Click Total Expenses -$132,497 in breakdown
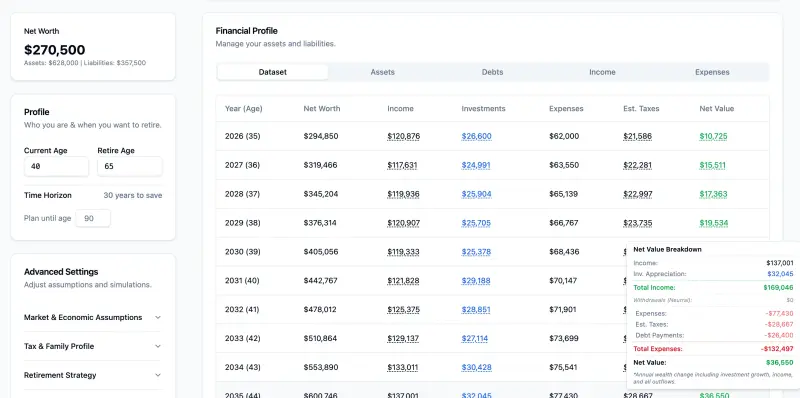800x398 pixels. click(x=713, y=349)
